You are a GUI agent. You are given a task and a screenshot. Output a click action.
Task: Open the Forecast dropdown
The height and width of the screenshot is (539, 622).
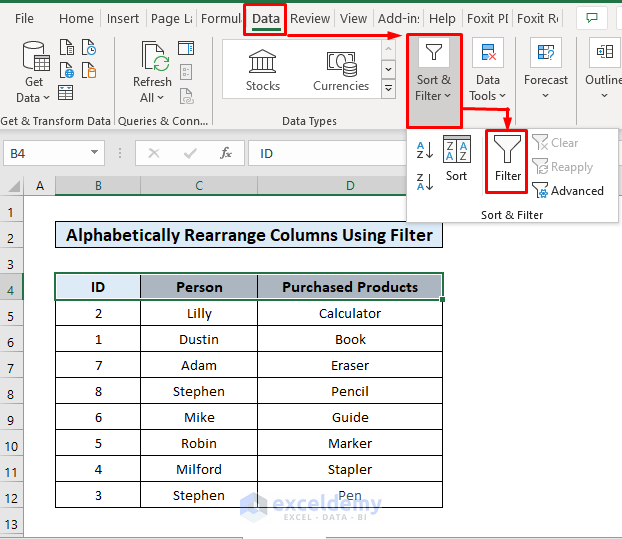tap(546, 70)
